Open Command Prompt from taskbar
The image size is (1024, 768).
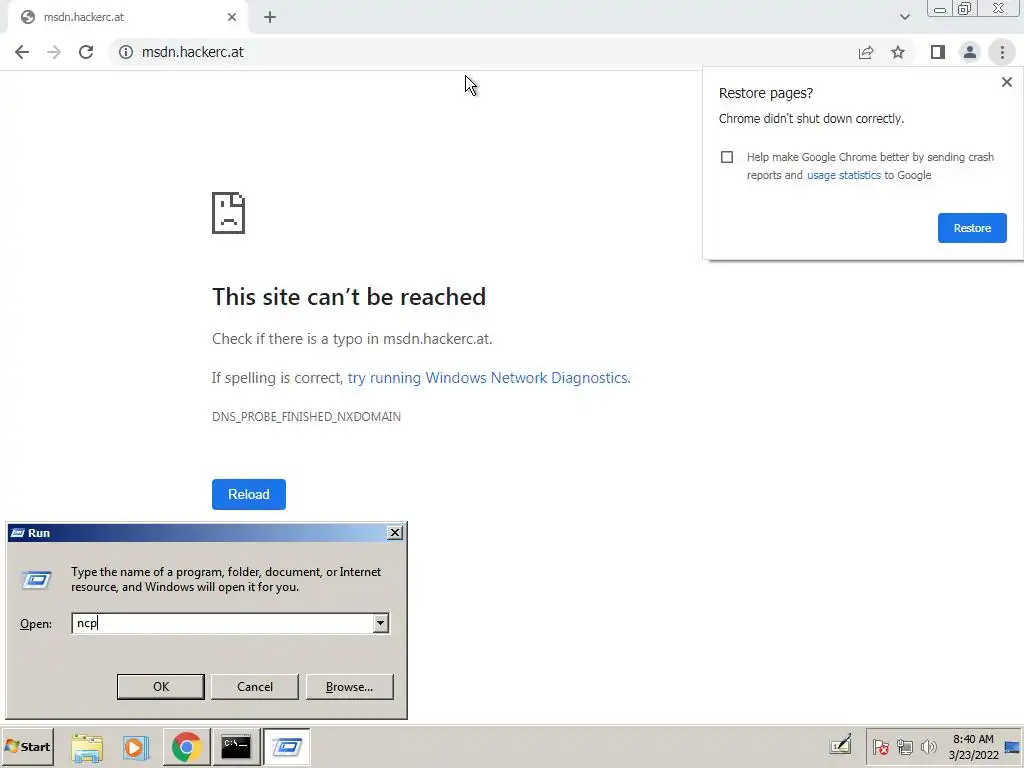coord(236,747)
